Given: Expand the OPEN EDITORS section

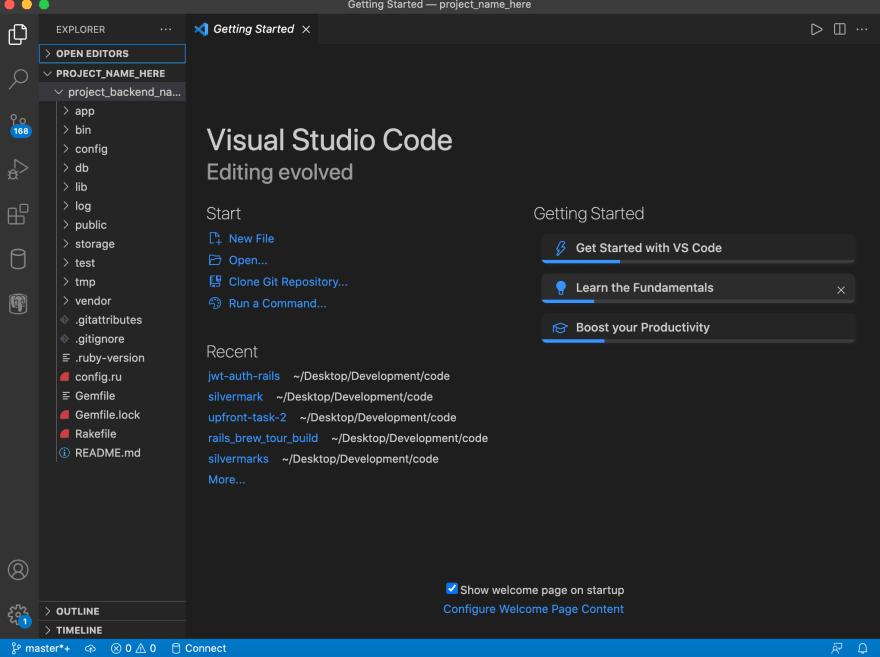Looking at the screenshot, I should pyautogui.click(x=112, y=53).
